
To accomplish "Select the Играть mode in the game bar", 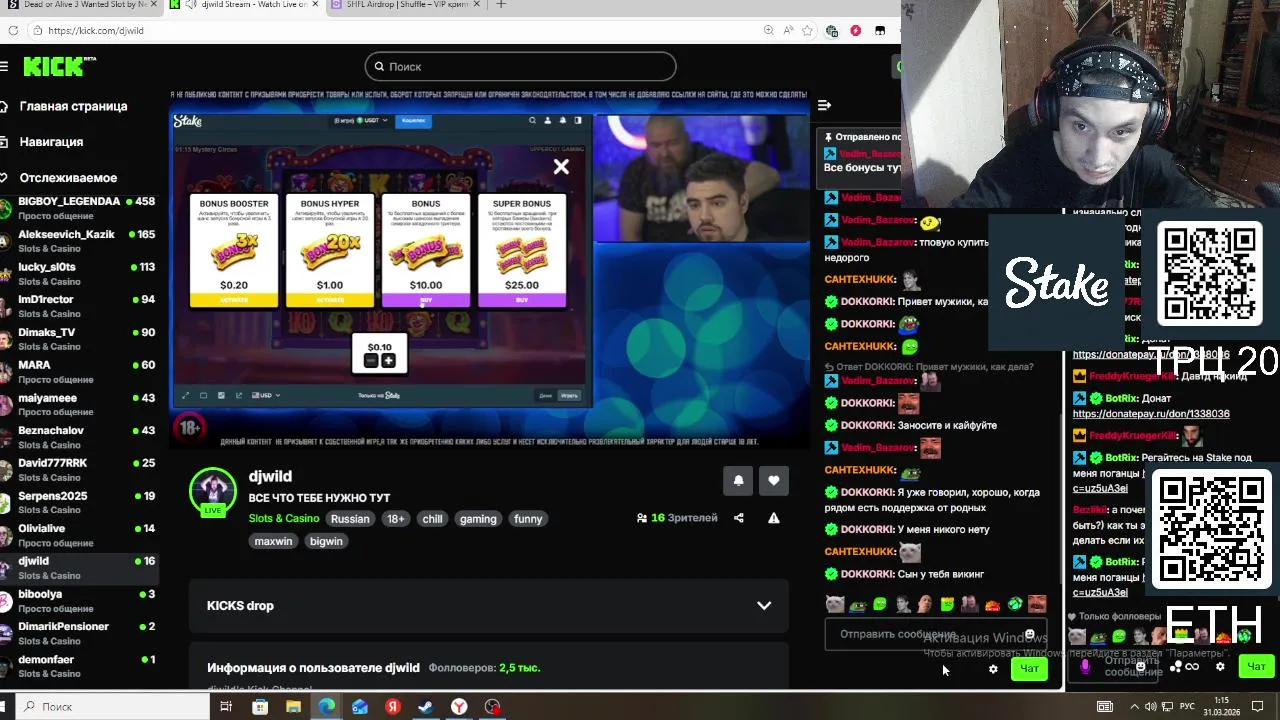I will pyautogui.click(x=569, y=395).
